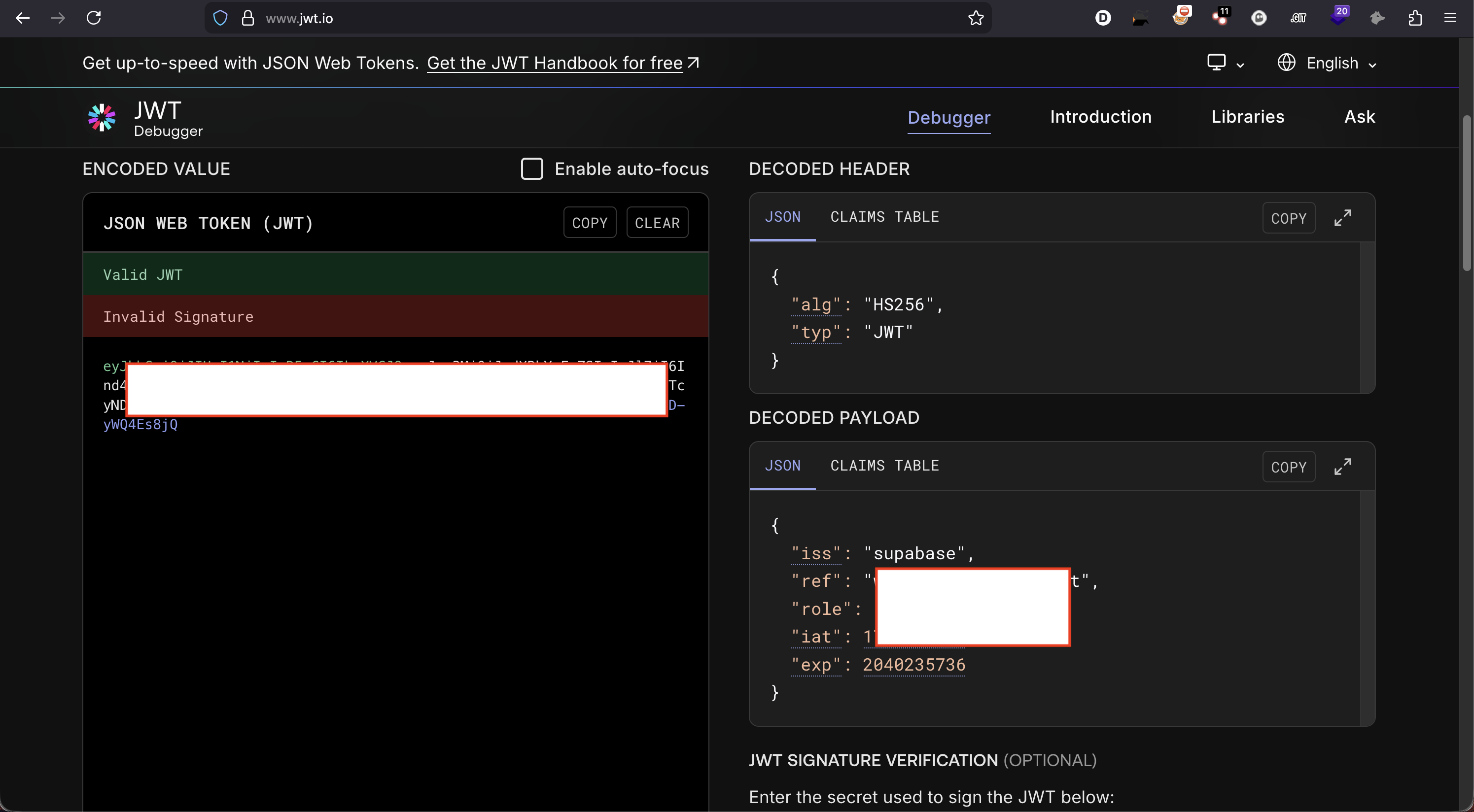Image resolution: width=1474 pixels, height=812 pixels.
Task: Click the Invalid Signature banner
Action: [x=395, y=316]
